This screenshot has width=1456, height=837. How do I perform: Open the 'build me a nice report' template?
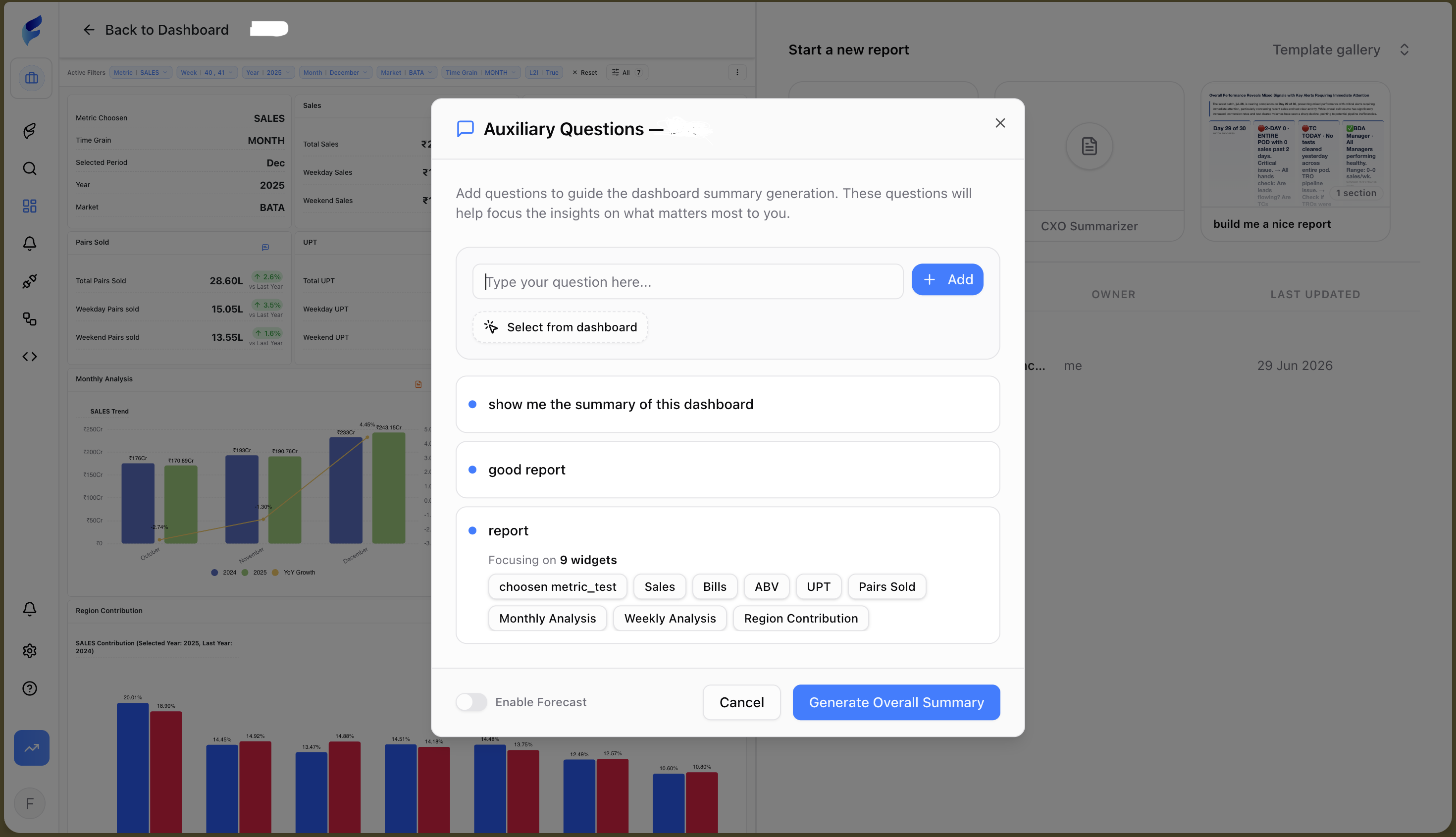coord(1295,161)
